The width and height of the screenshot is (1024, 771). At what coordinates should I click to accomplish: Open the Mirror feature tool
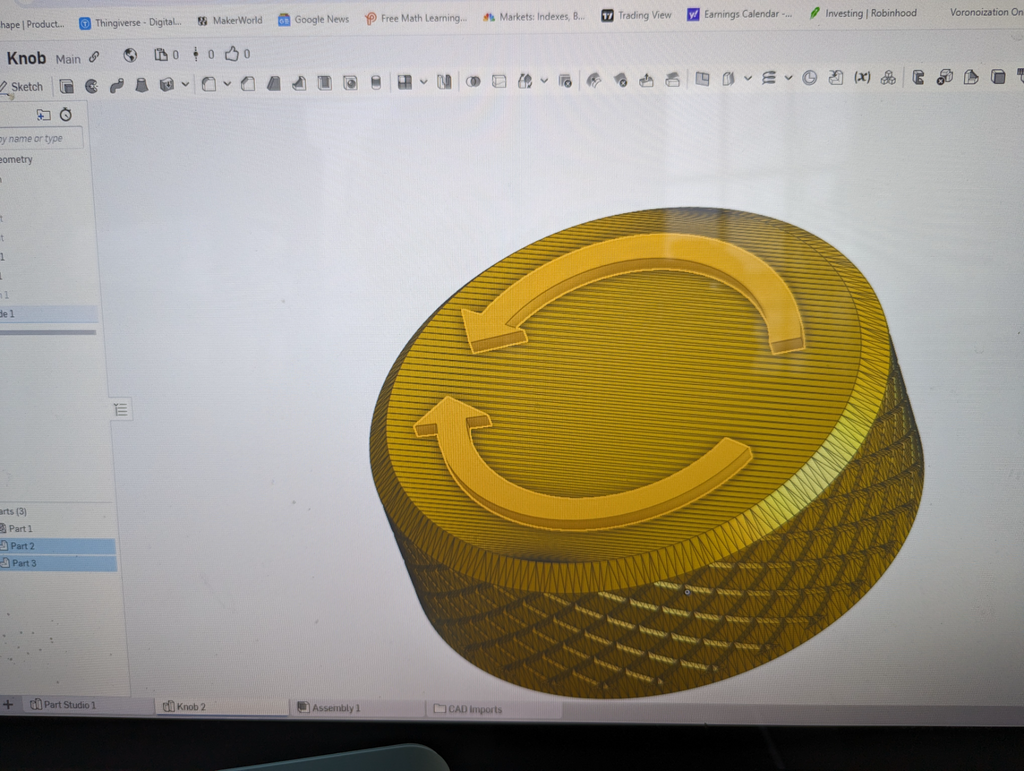pos(444,82)
